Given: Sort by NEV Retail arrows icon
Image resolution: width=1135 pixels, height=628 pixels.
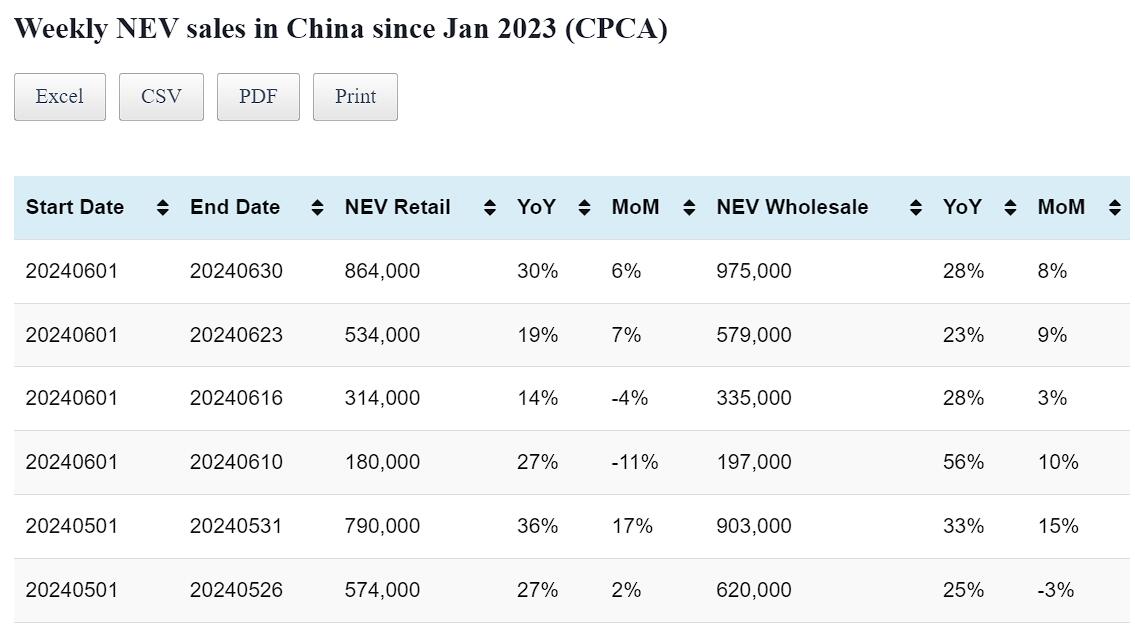Looking at the screenshot, I should (x=490, y=208).
